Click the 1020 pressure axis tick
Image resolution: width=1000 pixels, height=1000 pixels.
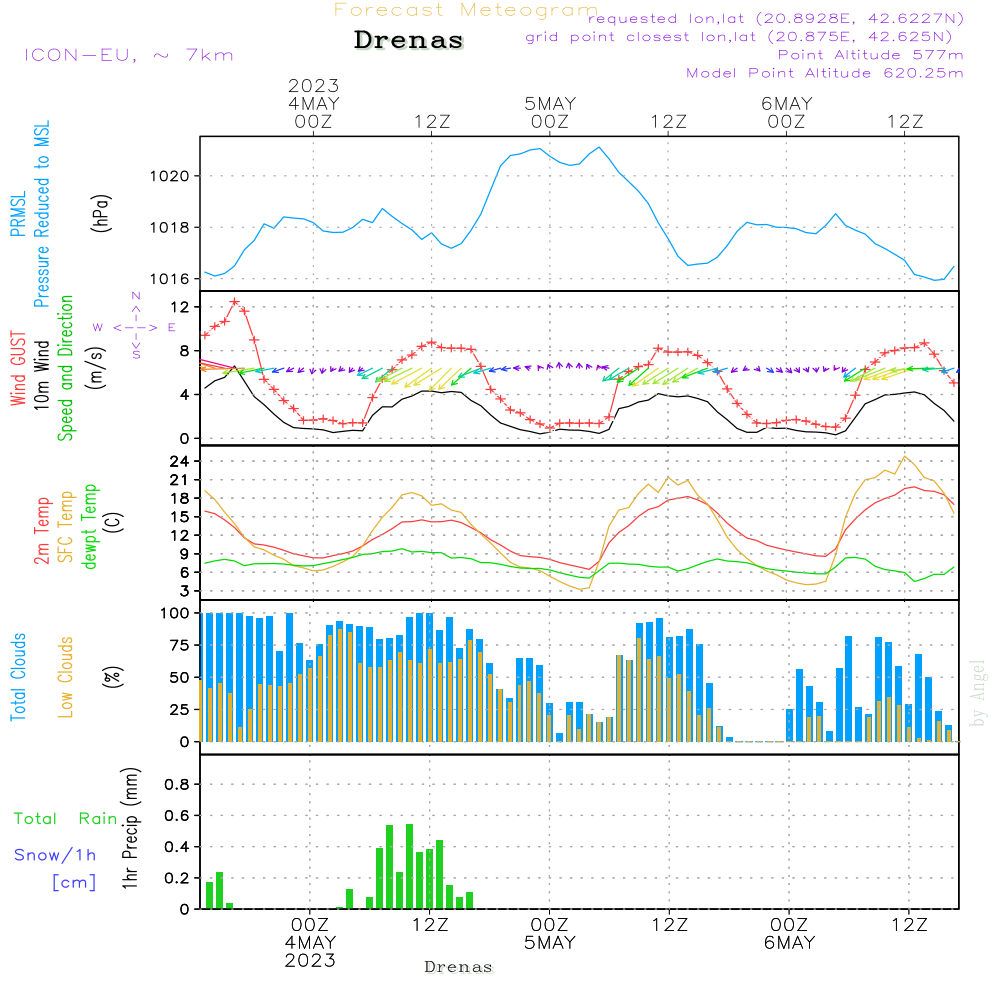click(170, 176)
